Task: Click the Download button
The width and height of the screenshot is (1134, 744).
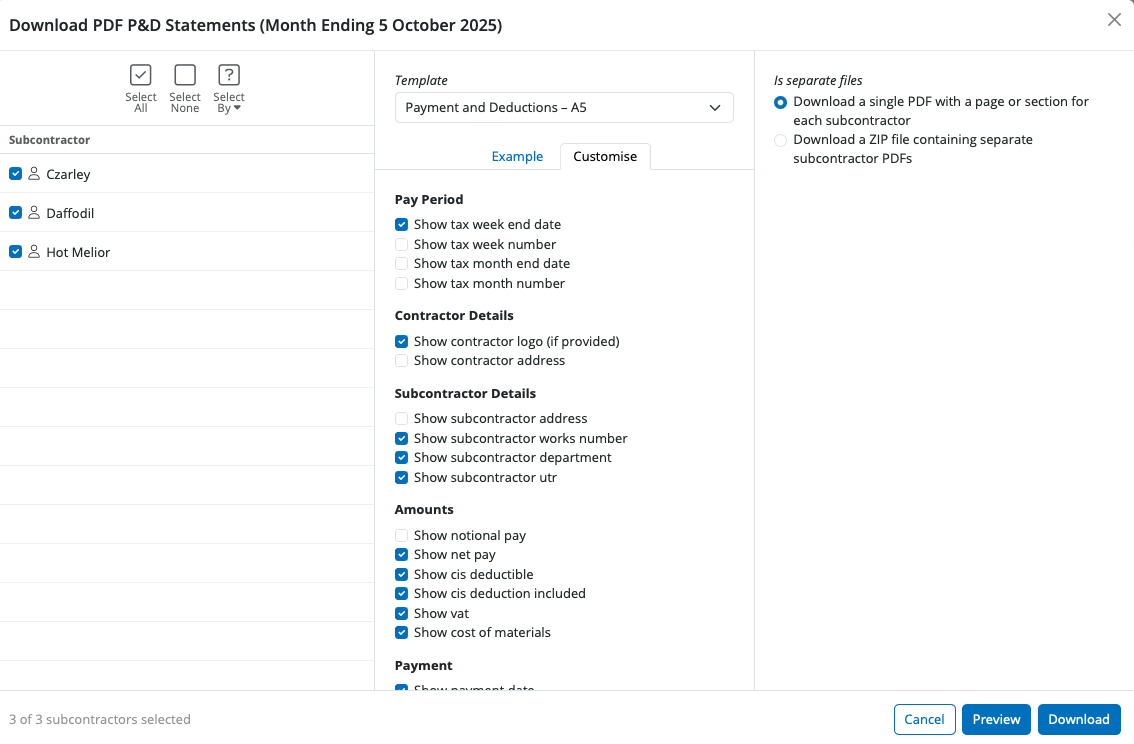Action: point(1079,719)
